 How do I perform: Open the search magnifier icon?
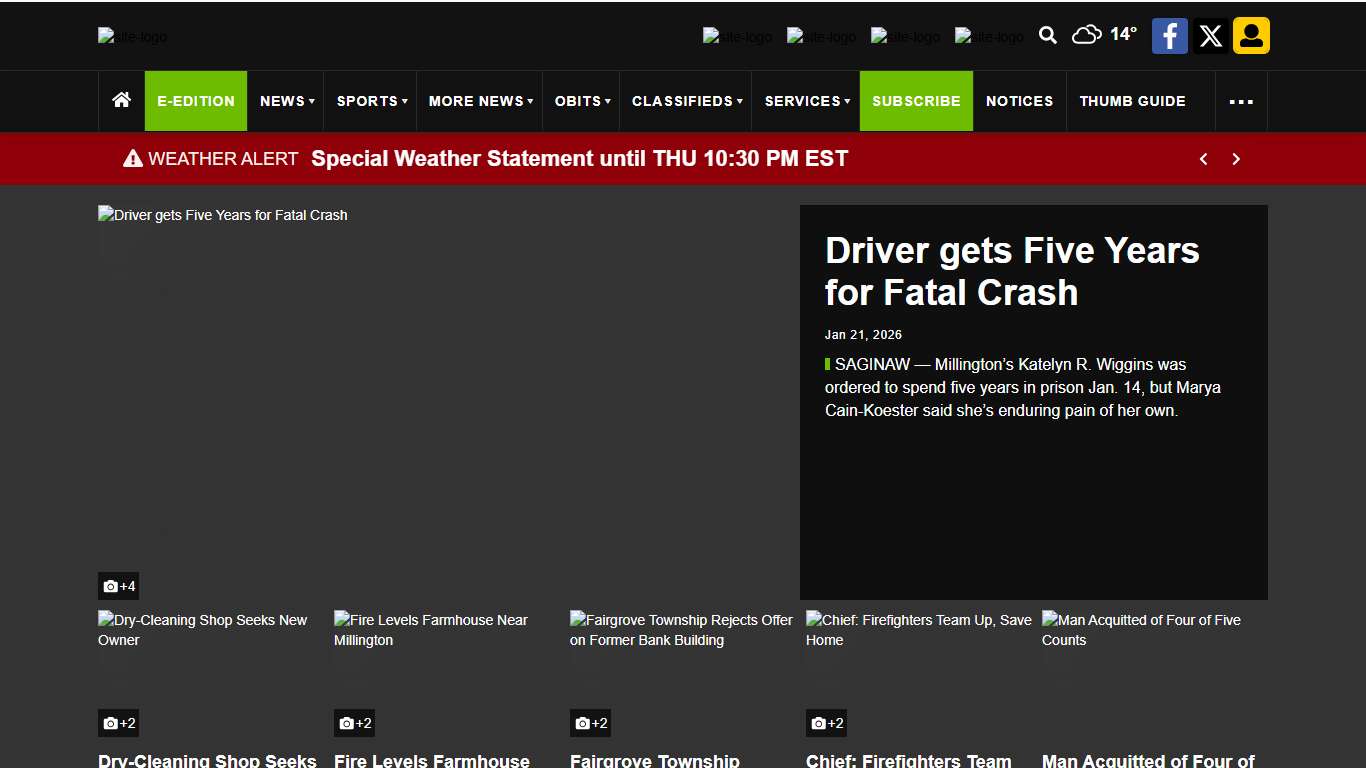[1047, 36]
